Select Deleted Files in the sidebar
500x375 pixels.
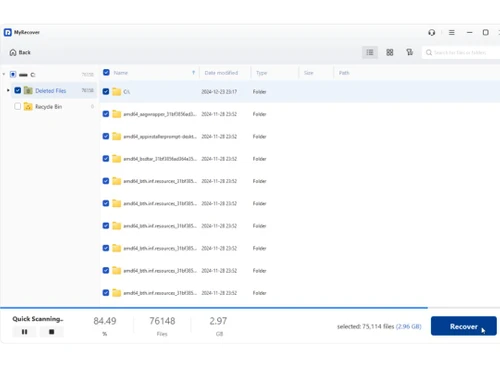[x=51, y=91]
